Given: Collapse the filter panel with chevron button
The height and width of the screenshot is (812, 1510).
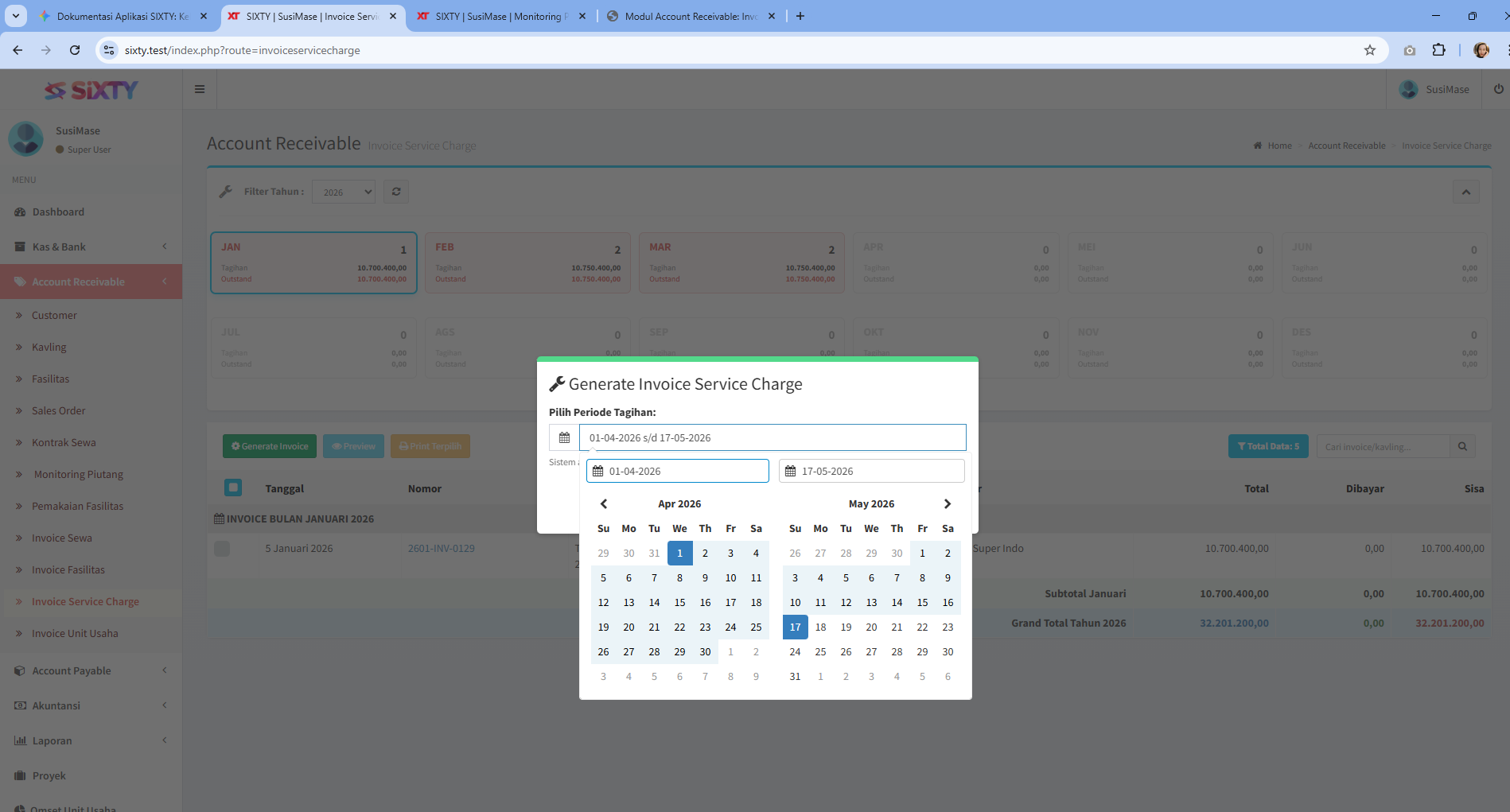Looking at the screenshot, I should pyautogui.click(x=1465, y=192).
